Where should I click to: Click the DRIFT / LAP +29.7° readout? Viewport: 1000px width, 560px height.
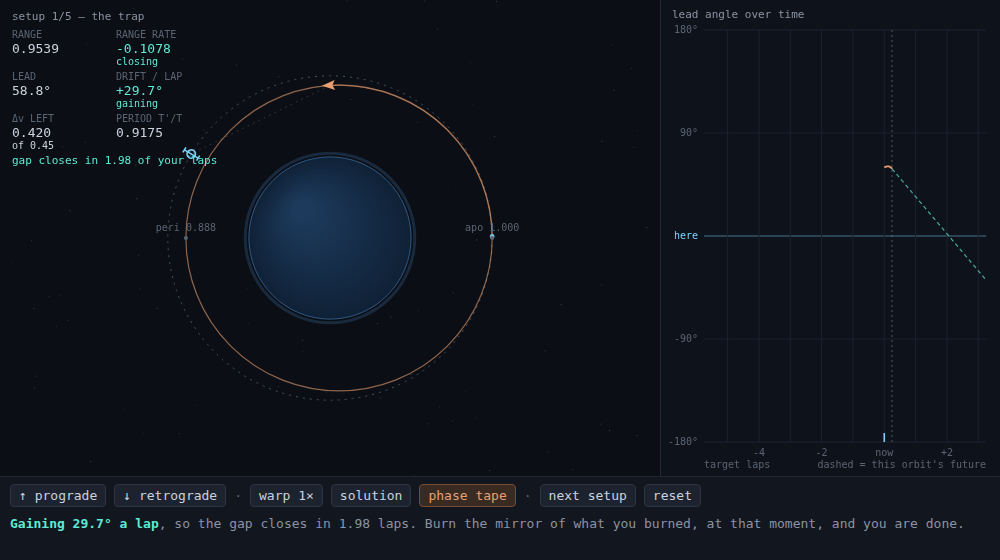coord(139,91)
